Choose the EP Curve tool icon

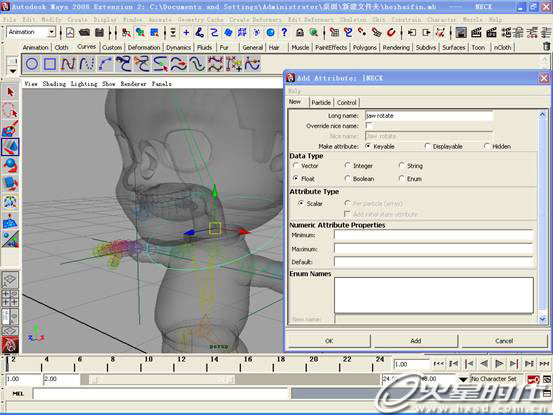pyautogui.click(x=68, y=64)
